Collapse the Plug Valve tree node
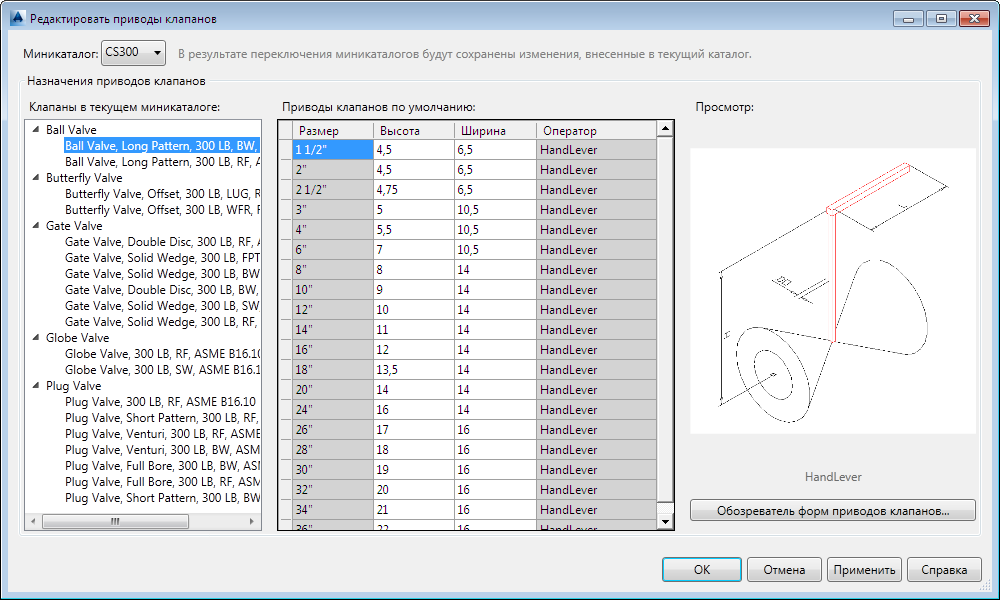This screenshot has height=600, width=1000. tap(36, 385)
